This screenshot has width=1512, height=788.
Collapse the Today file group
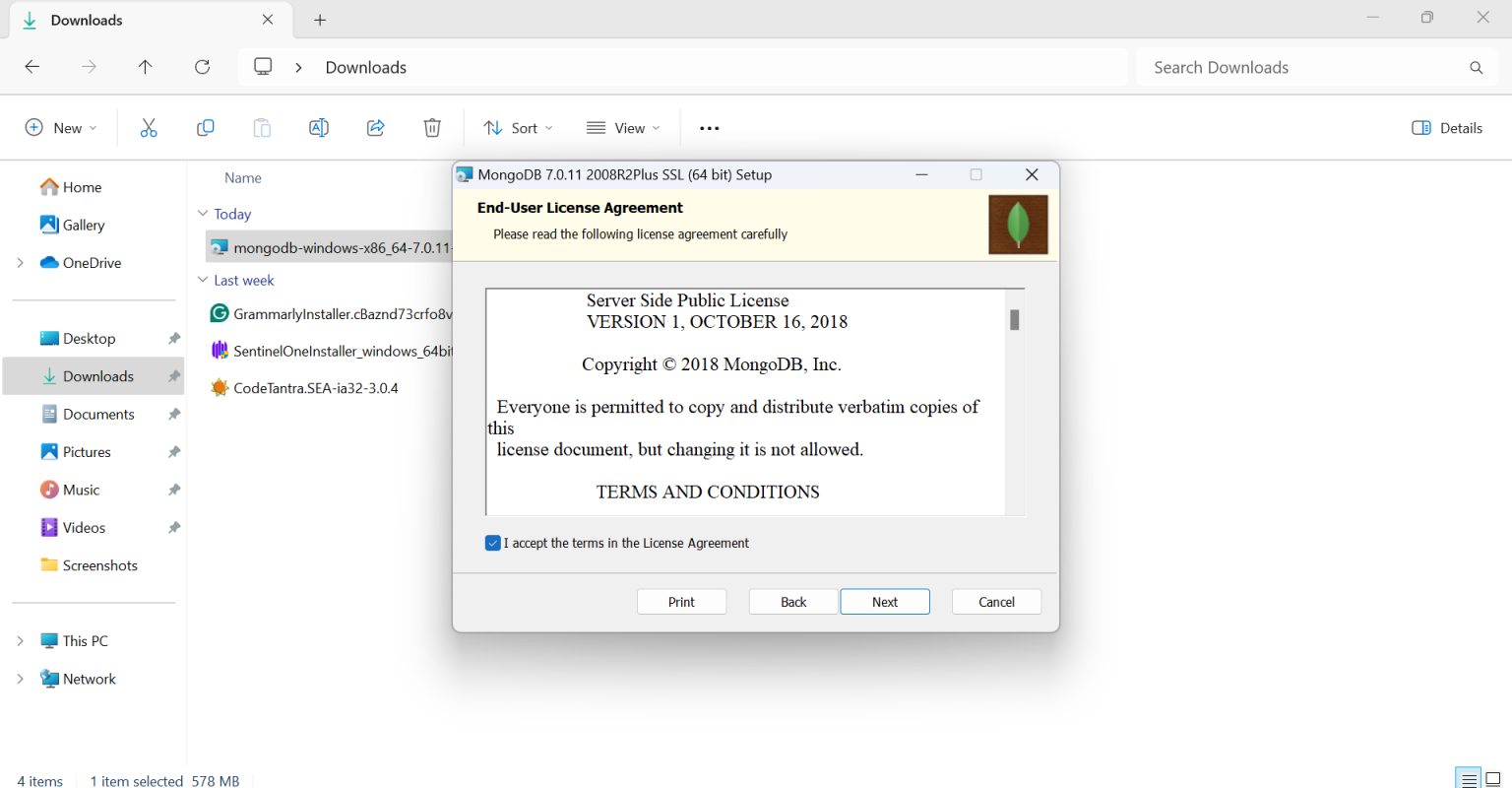[x=203, y=214]
